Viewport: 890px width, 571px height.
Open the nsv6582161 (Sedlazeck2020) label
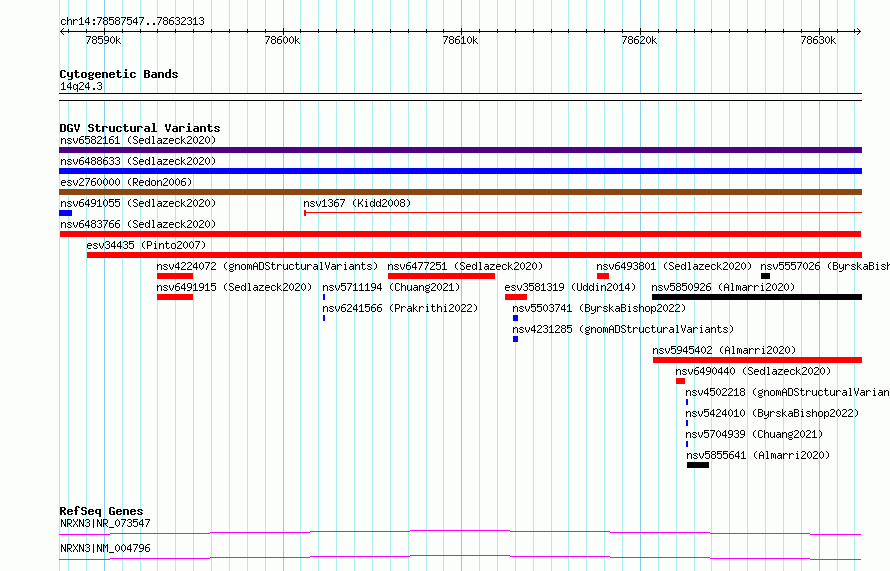[x=138, y=140]
